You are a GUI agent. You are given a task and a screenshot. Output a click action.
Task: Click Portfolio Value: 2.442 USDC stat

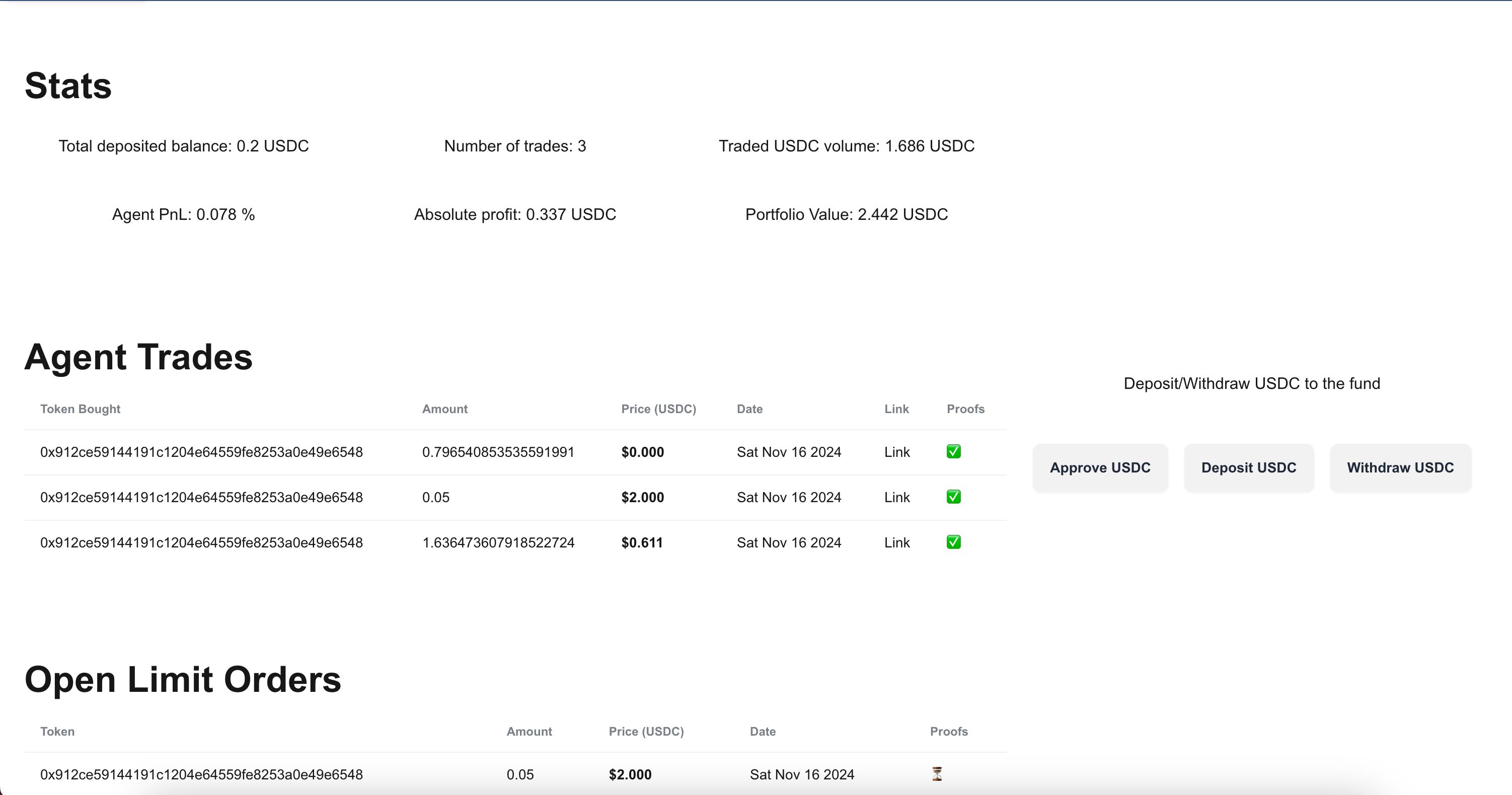point(847,215)
